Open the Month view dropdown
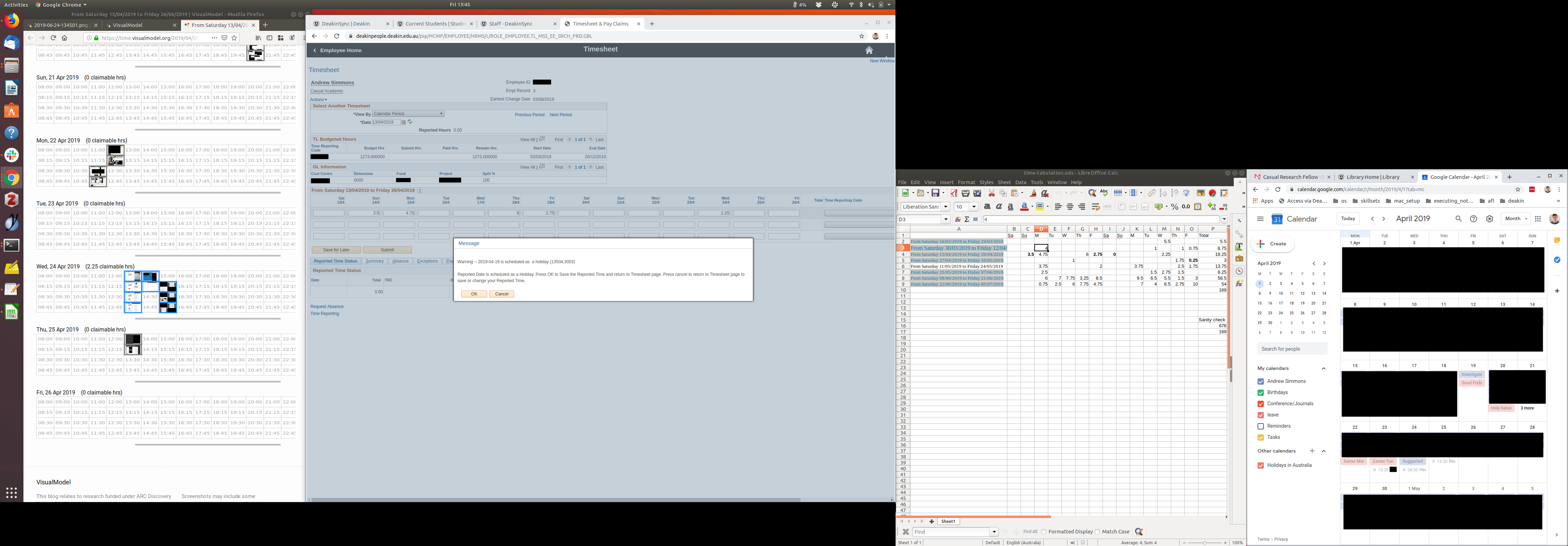Screen dimensions: 1568x546 [1515, 218]
